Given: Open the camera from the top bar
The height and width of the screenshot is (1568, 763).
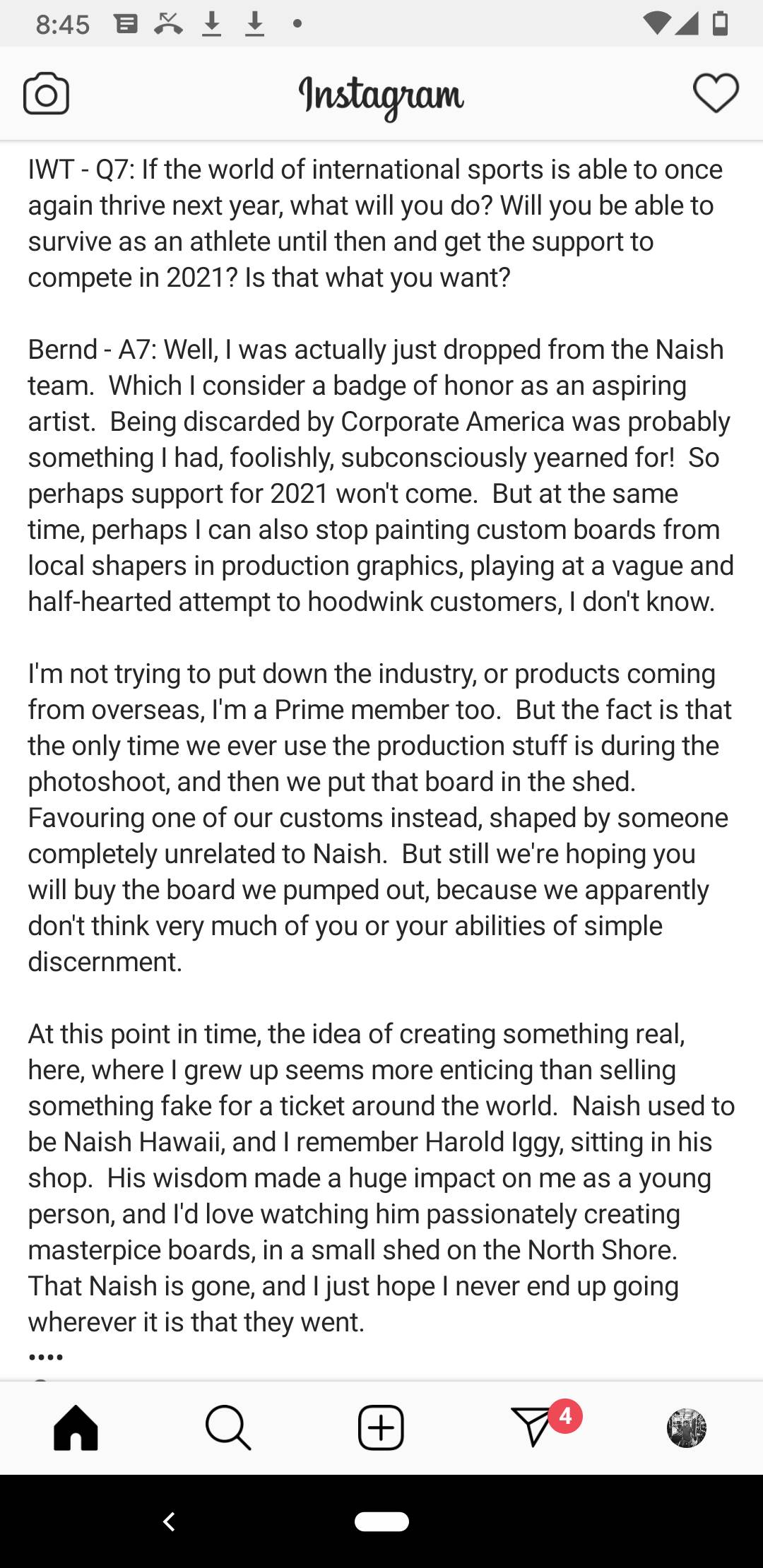Looking at the screenshot, I should click(46, 94).
